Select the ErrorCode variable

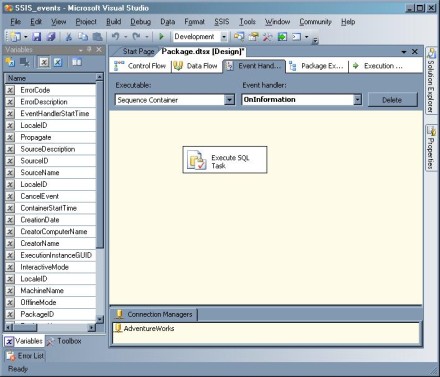(50, 90)
